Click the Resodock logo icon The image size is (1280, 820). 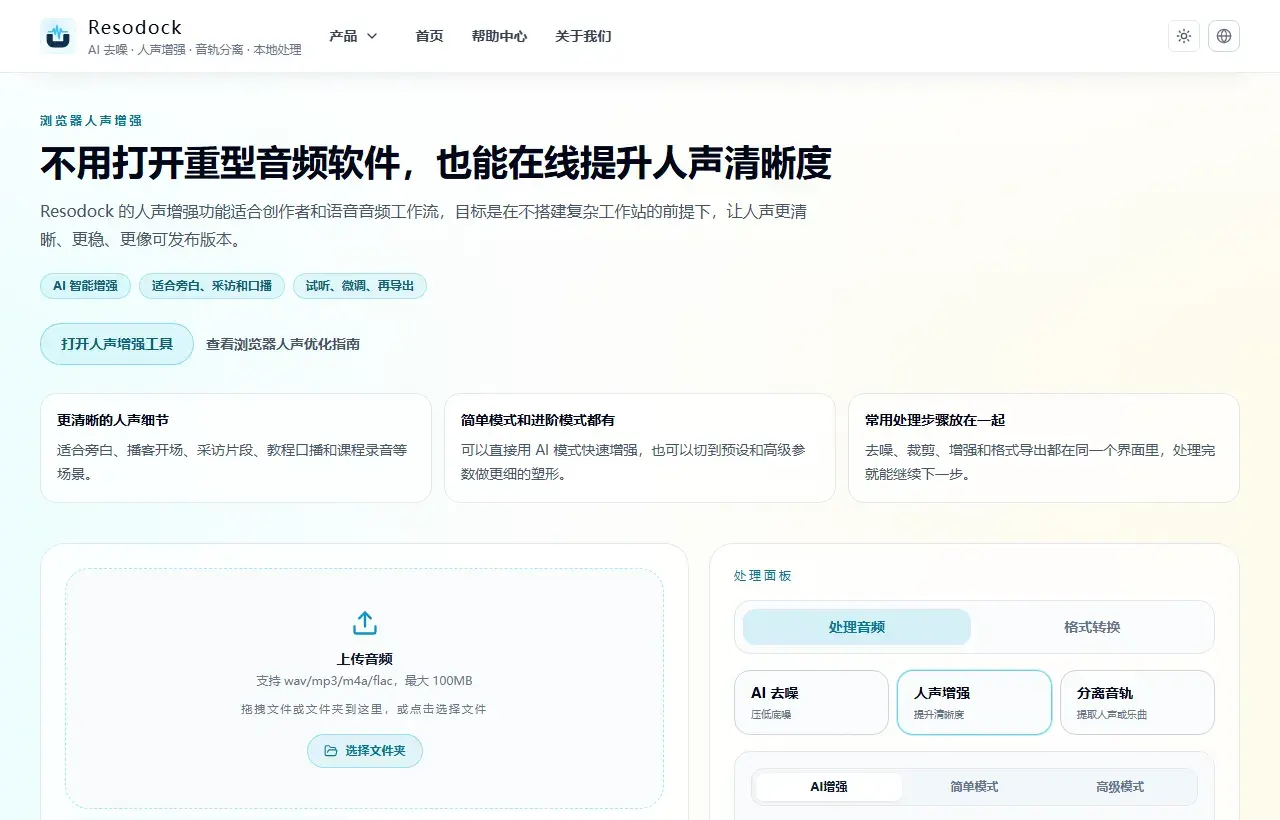[58, 36]
